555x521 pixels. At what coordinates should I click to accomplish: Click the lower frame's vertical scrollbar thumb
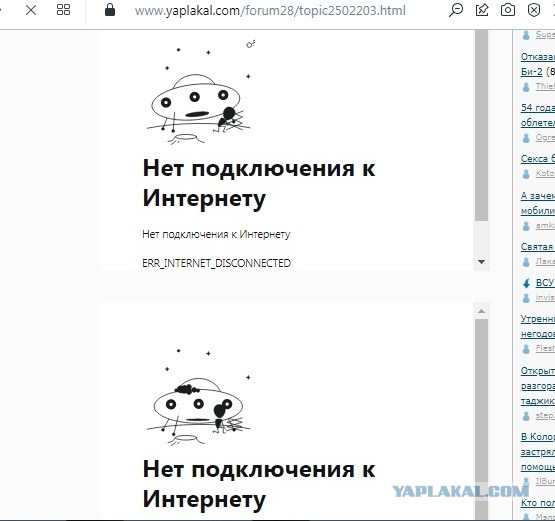coord(481,419)
